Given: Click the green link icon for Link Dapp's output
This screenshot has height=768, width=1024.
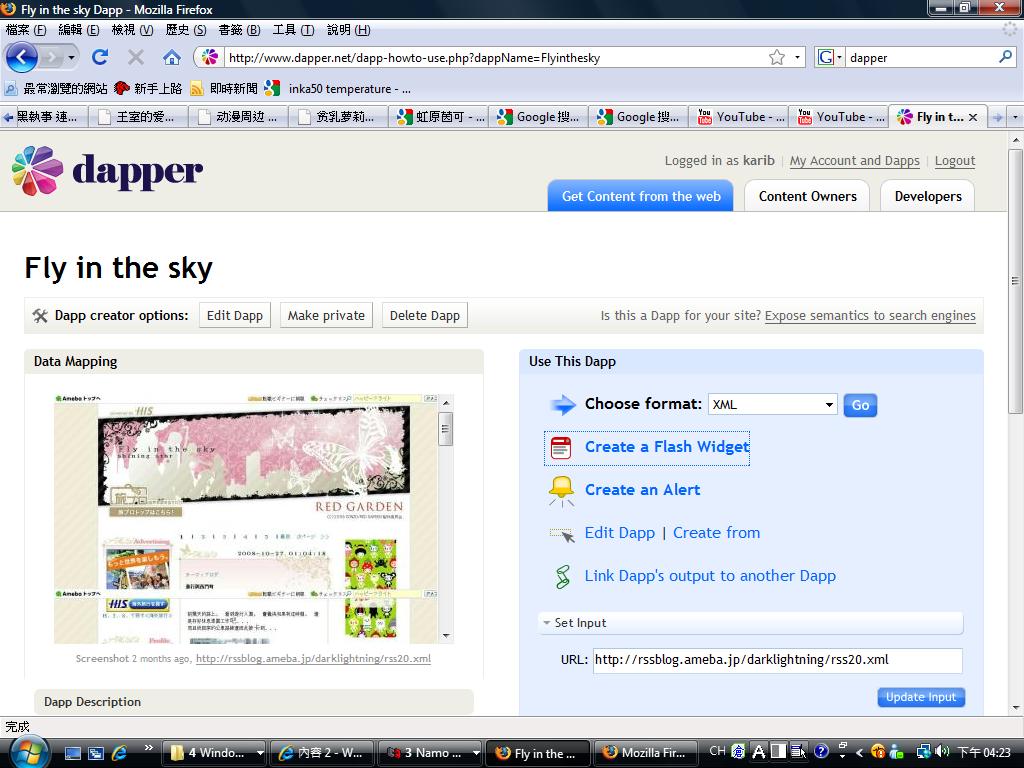Looking at the screenshot, I should point(562,577).
